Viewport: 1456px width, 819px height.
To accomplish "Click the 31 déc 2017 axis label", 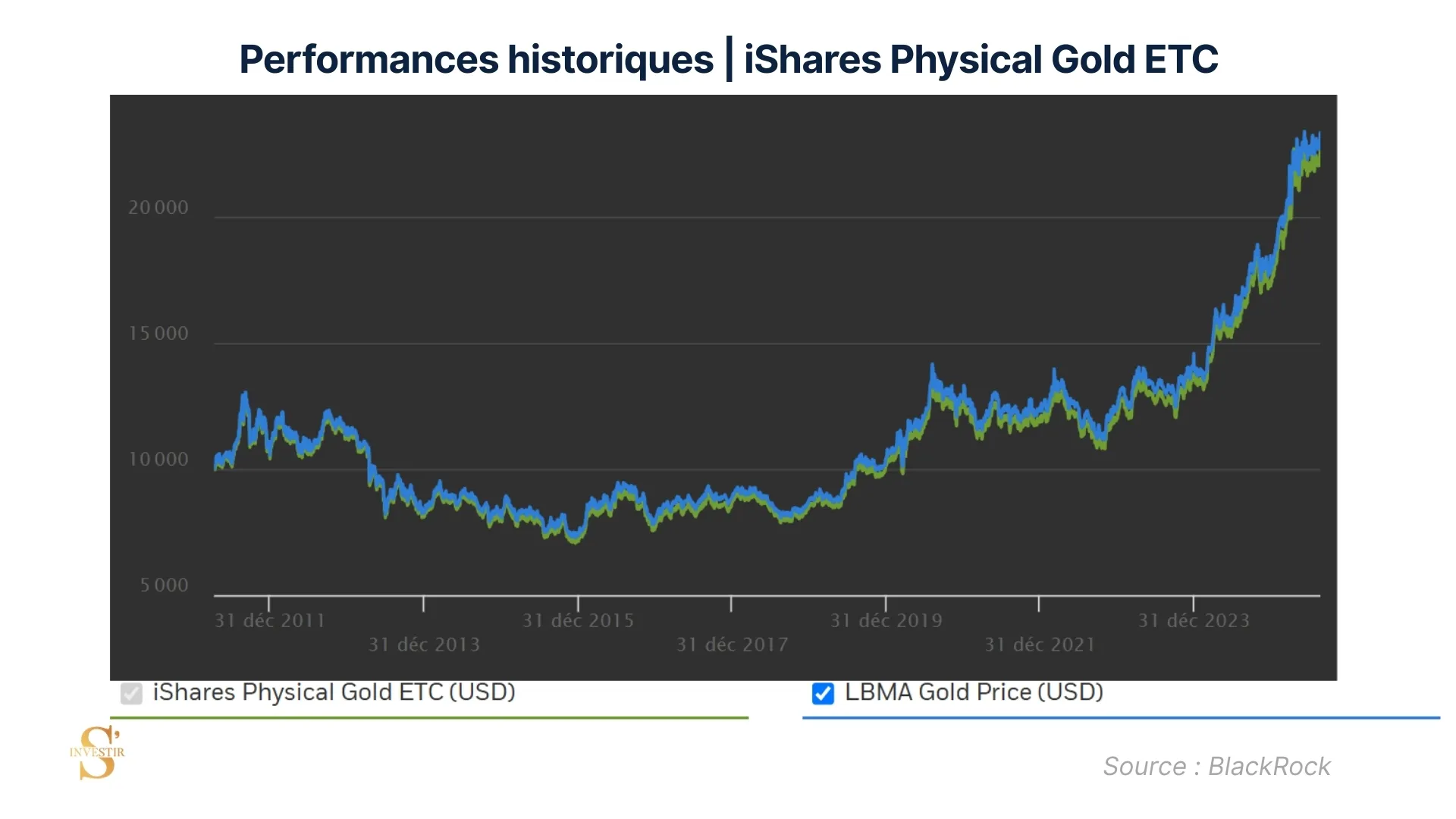I will (x=732, y=645).
